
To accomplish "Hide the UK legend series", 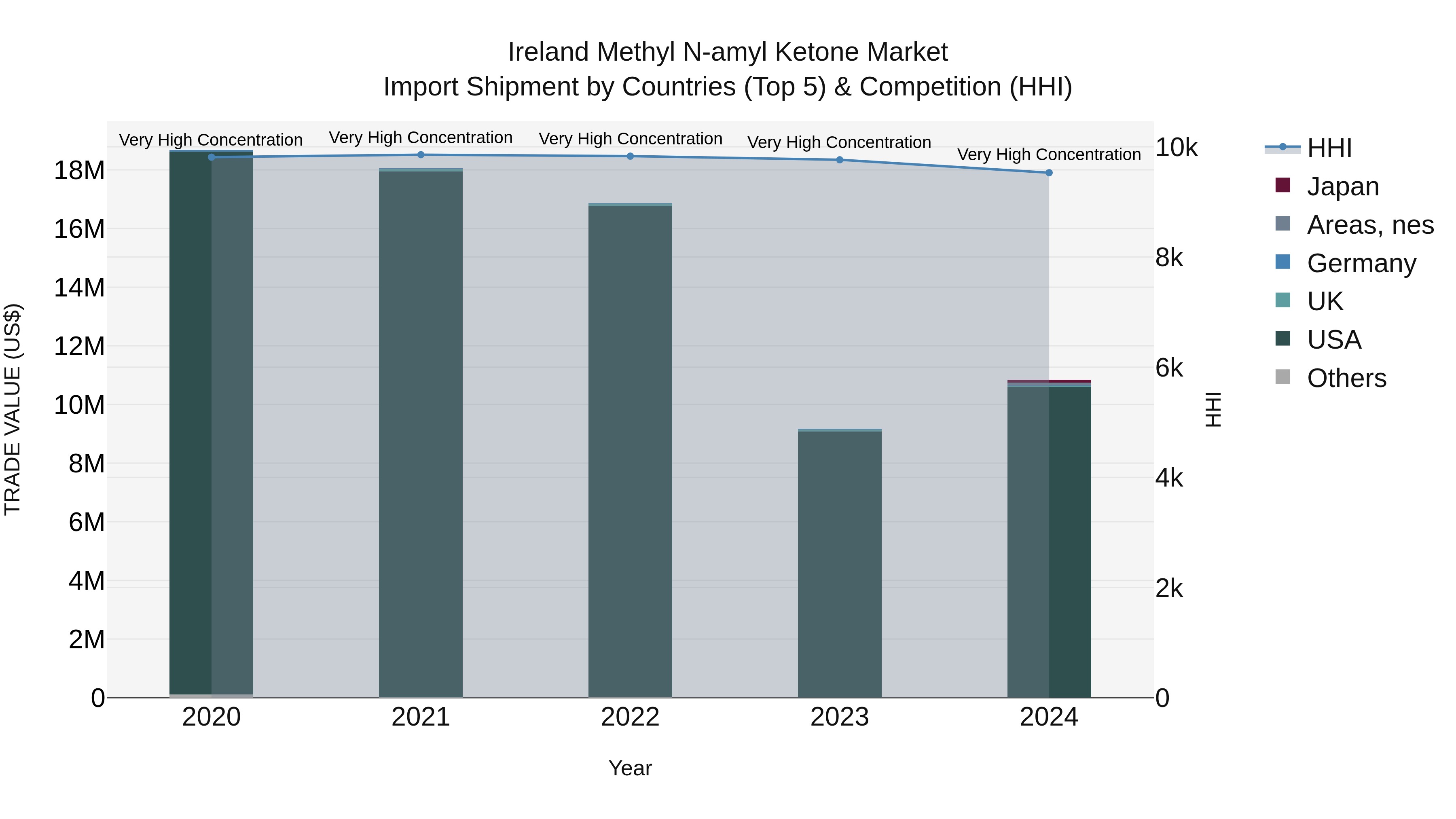I will point(1309,301).
